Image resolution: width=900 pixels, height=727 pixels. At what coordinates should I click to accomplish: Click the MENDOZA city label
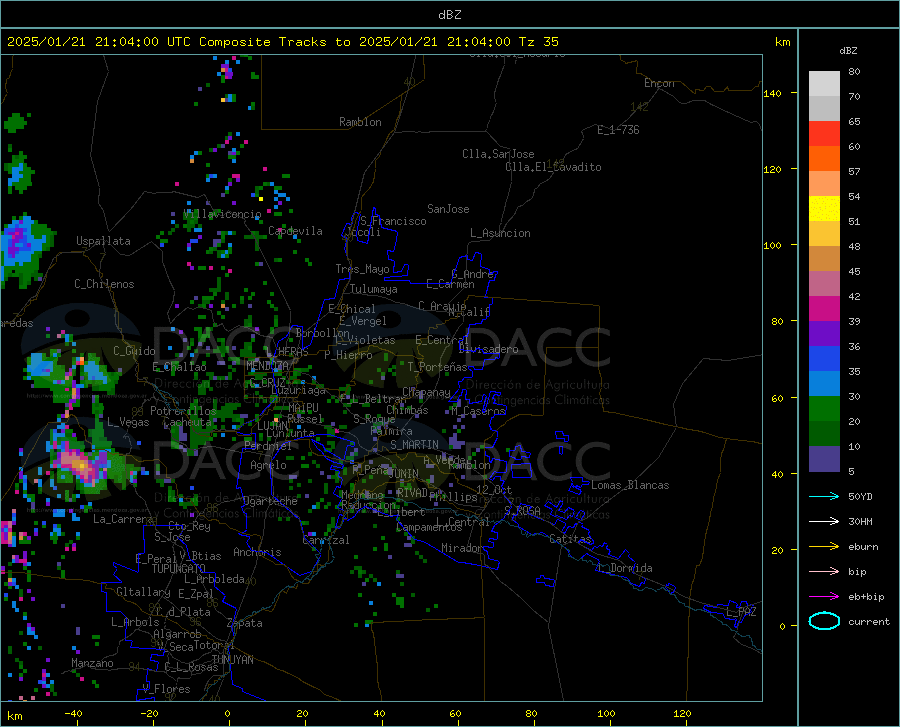267,366
